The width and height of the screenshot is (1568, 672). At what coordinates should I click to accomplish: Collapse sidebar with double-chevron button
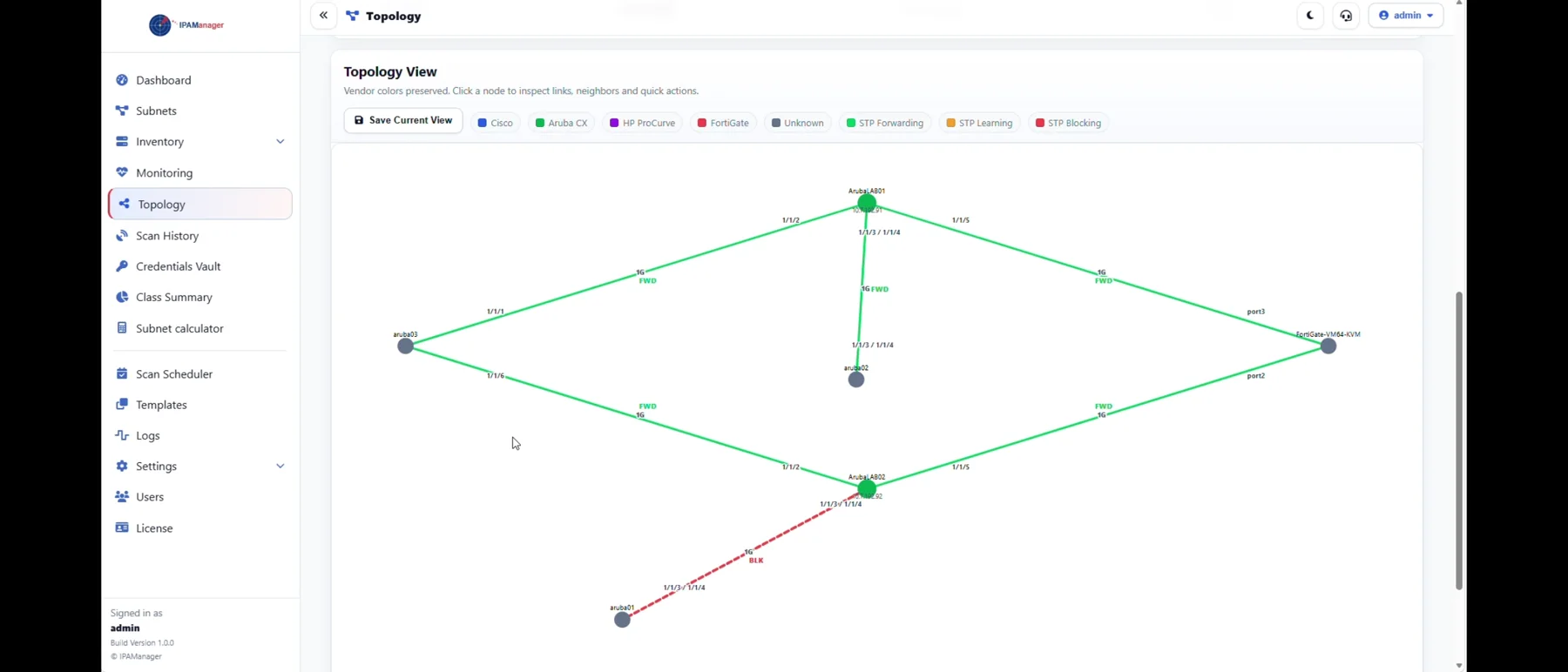click(323, 16)
